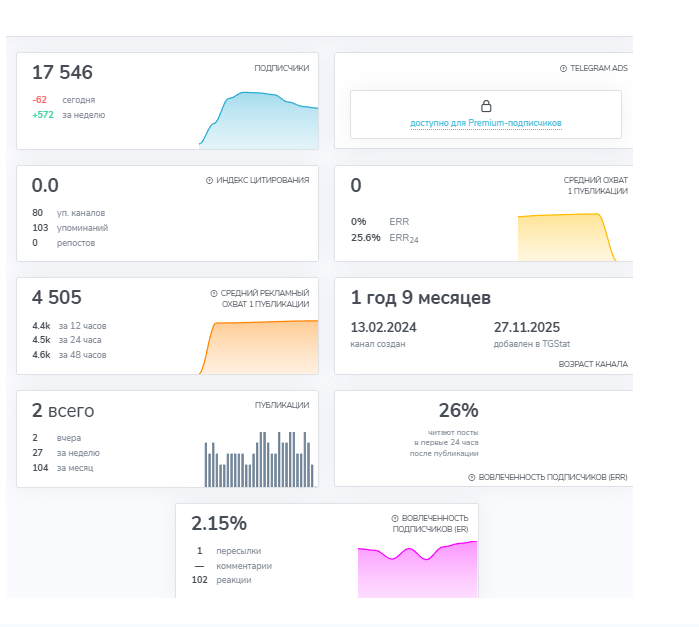Click the 17 546 subscribers count
The height and width of the screenshot is (627, 699).
pyautogui.click(x=62, y=73)
